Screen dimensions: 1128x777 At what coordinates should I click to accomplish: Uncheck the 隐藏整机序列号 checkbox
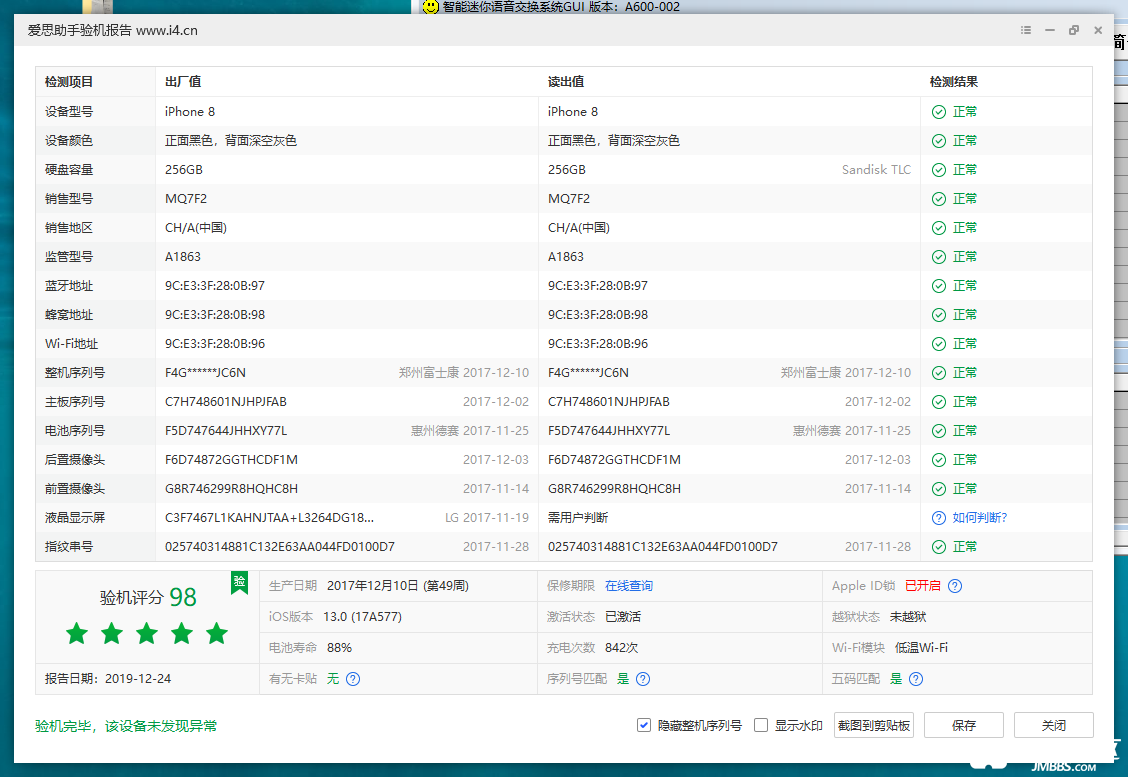pyautogui.click(x=644, y=725)
